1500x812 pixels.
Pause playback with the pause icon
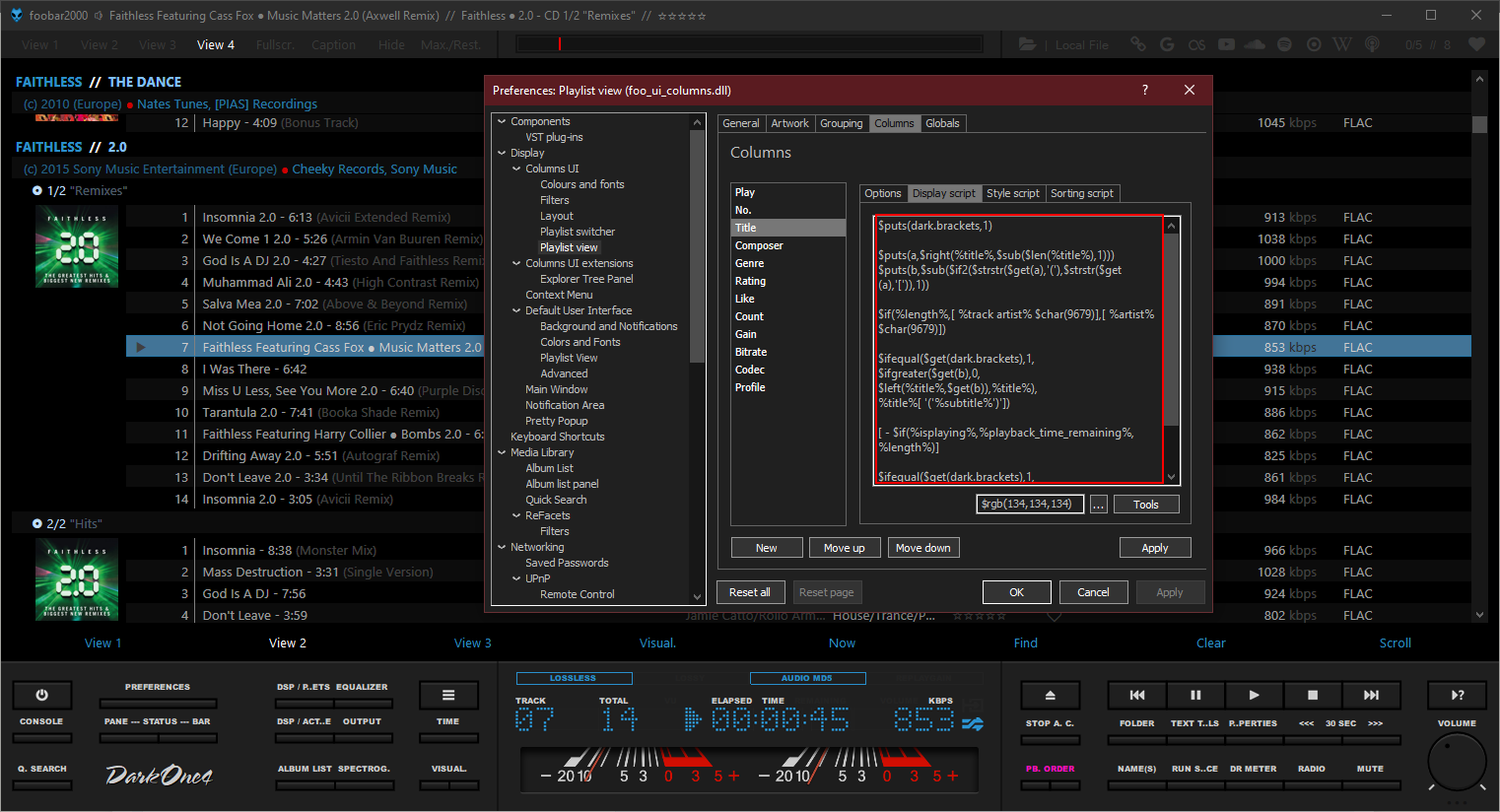pyautogui.click(x=1195, y=695)
